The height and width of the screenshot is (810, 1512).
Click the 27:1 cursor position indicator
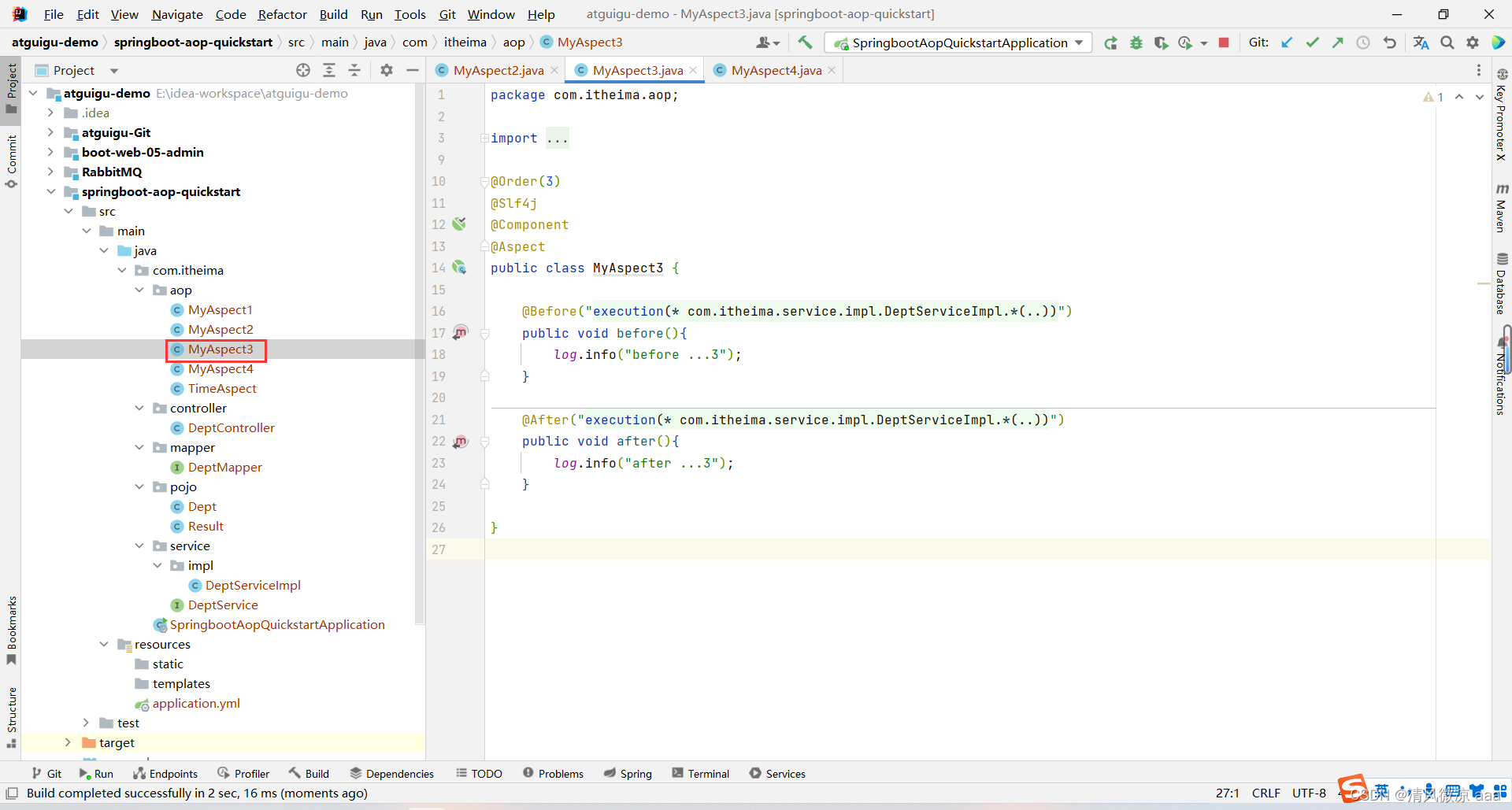point(1228,793)
